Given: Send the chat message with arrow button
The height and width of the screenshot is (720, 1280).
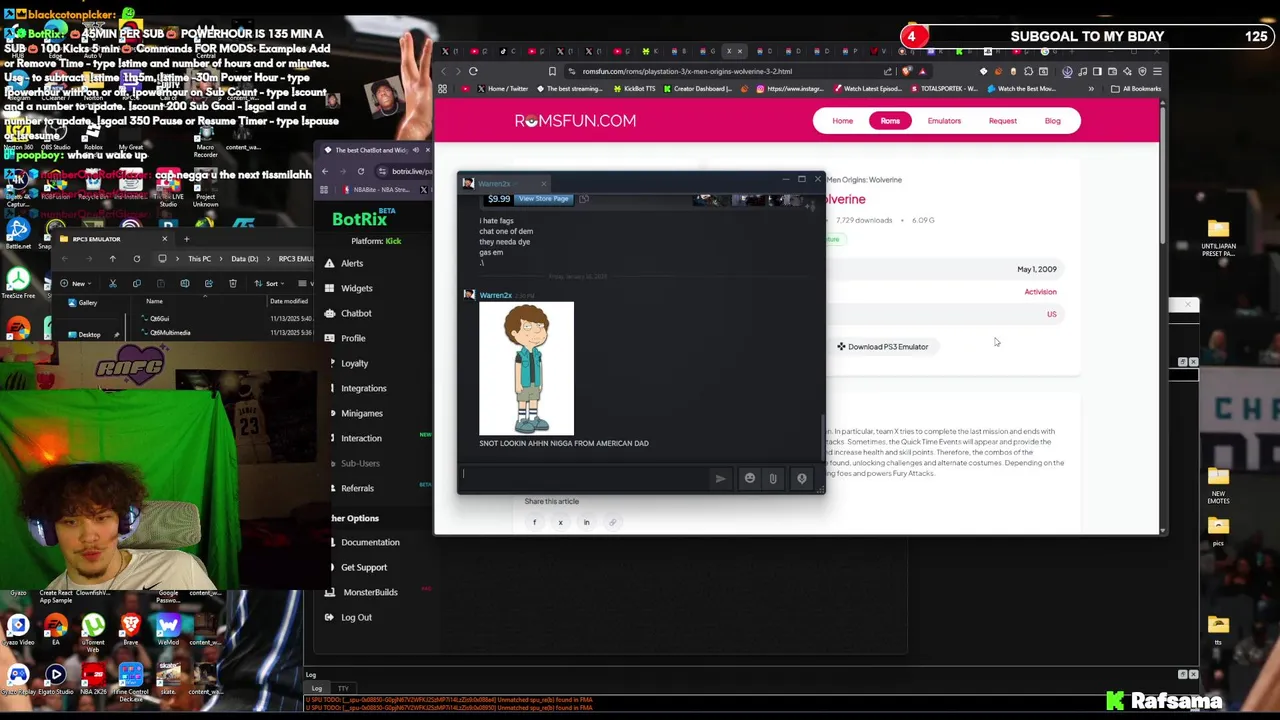Looking at the screenshot, I should tap(720, 479).
